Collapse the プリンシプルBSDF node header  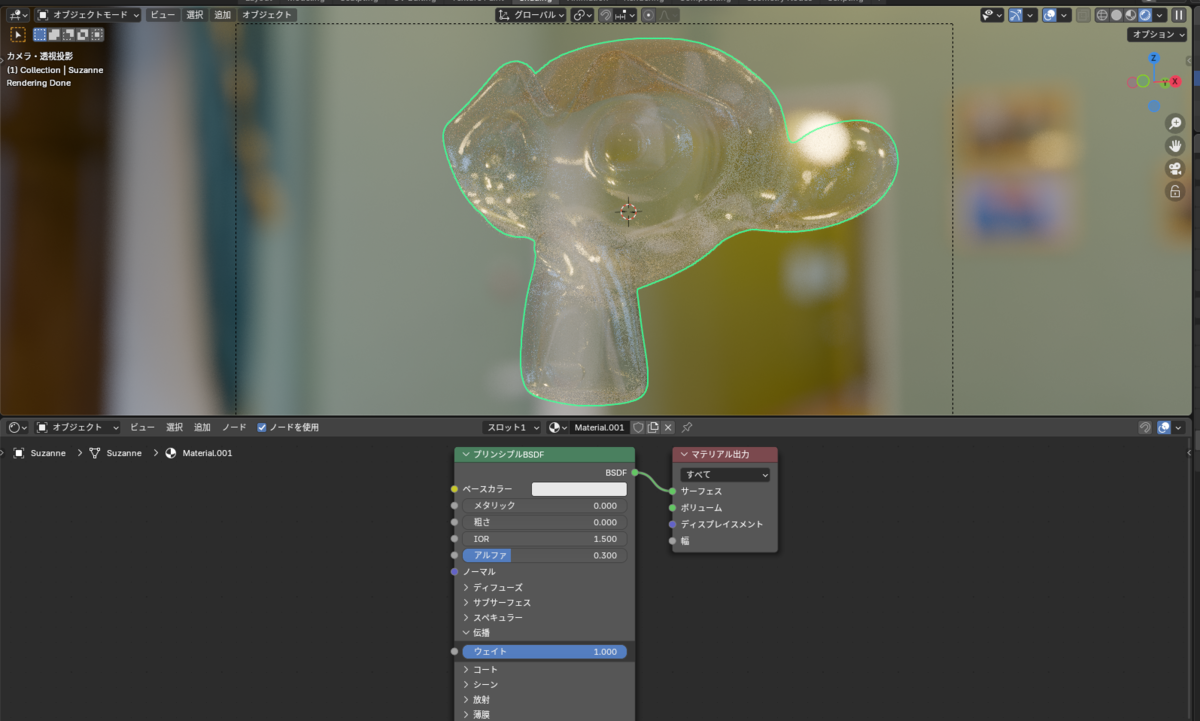tap(467, 455)
